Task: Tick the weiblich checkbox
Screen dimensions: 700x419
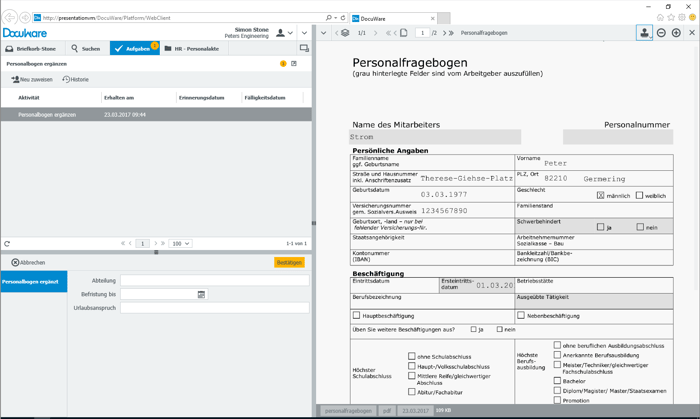Action: [639, 196]
